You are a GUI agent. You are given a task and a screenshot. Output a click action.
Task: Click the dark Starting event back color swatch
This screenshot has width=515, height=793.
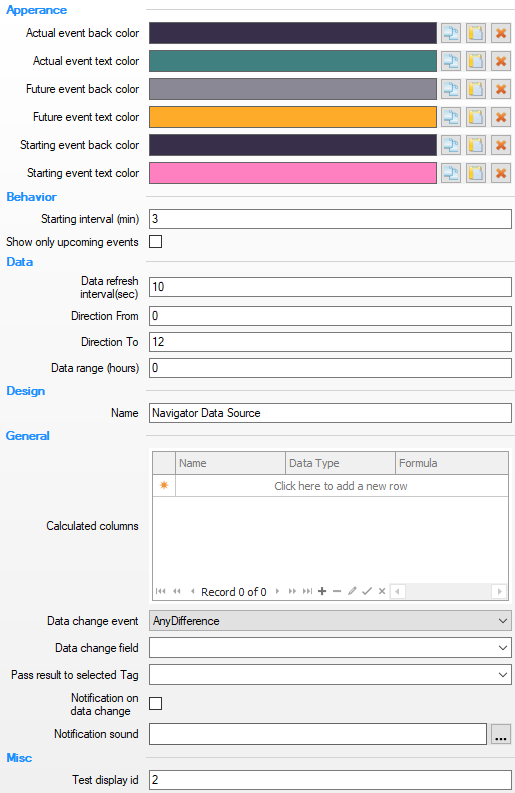coord(293,145)
